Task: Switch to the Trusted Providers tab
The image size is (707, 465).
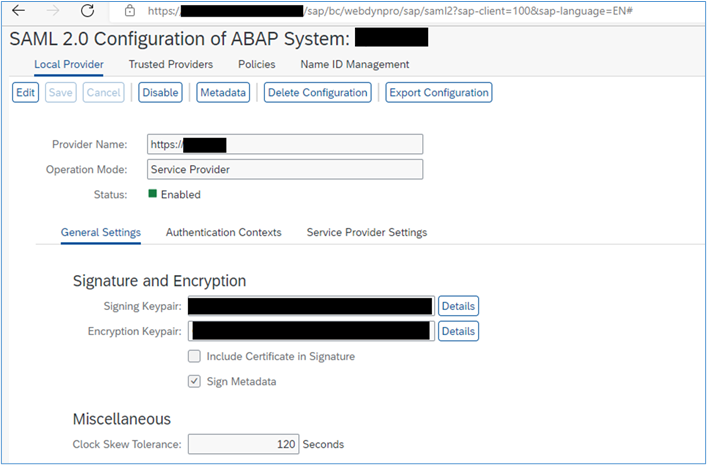Action: pos(171,64)
